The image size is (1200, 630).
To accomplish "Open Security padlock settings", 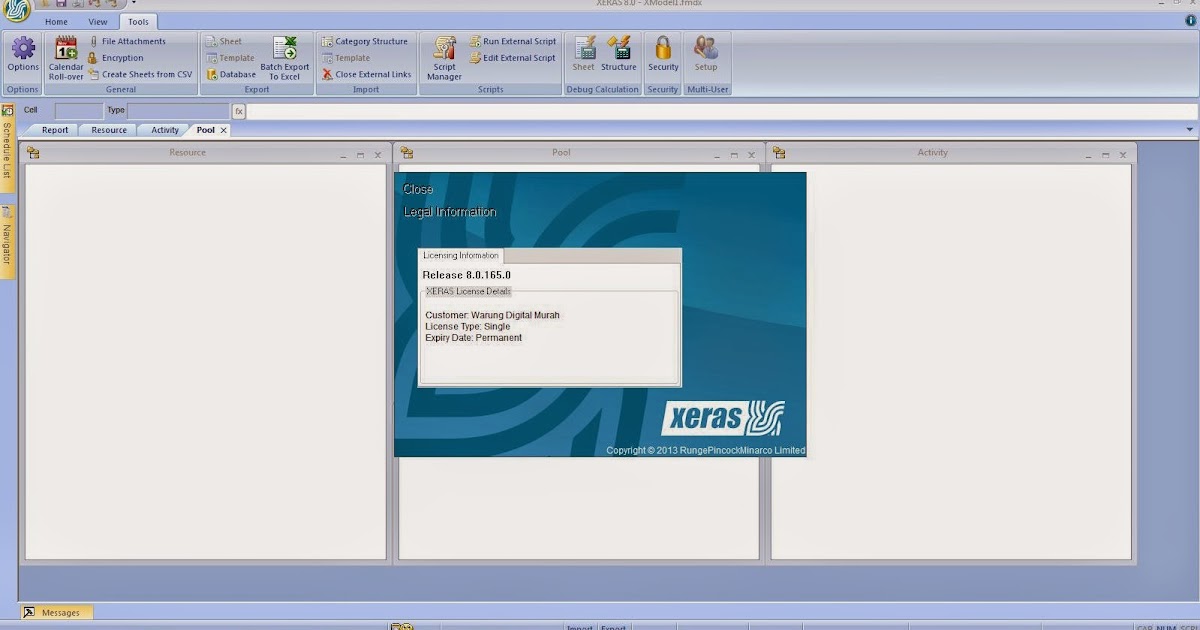I will click(663, 54).
